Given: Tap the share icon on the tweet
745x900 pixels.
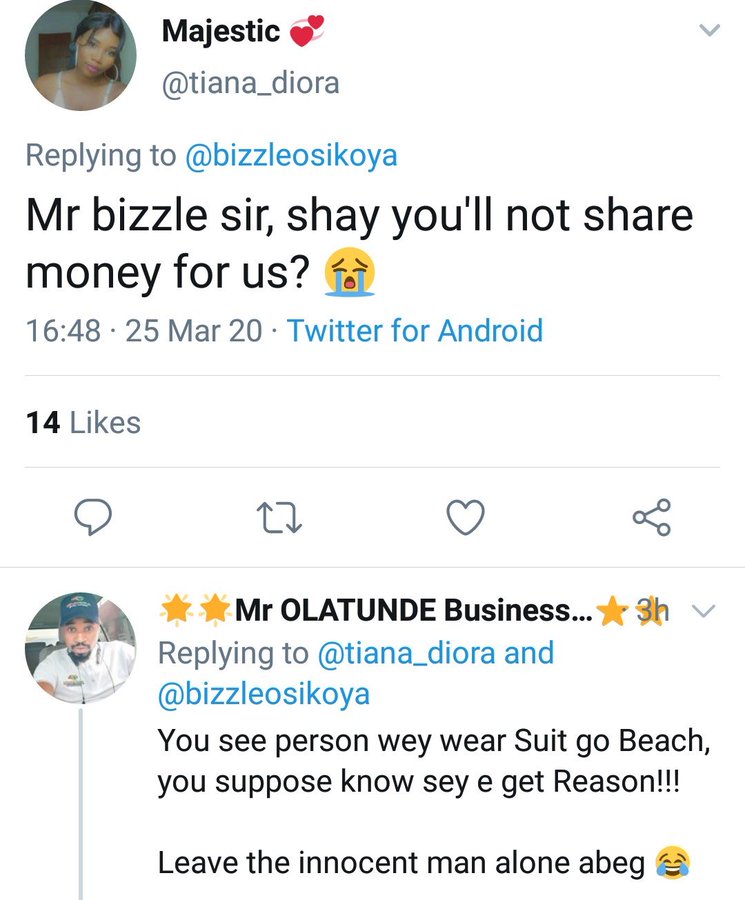Looking at the screenshot, I should coord(652,517).
